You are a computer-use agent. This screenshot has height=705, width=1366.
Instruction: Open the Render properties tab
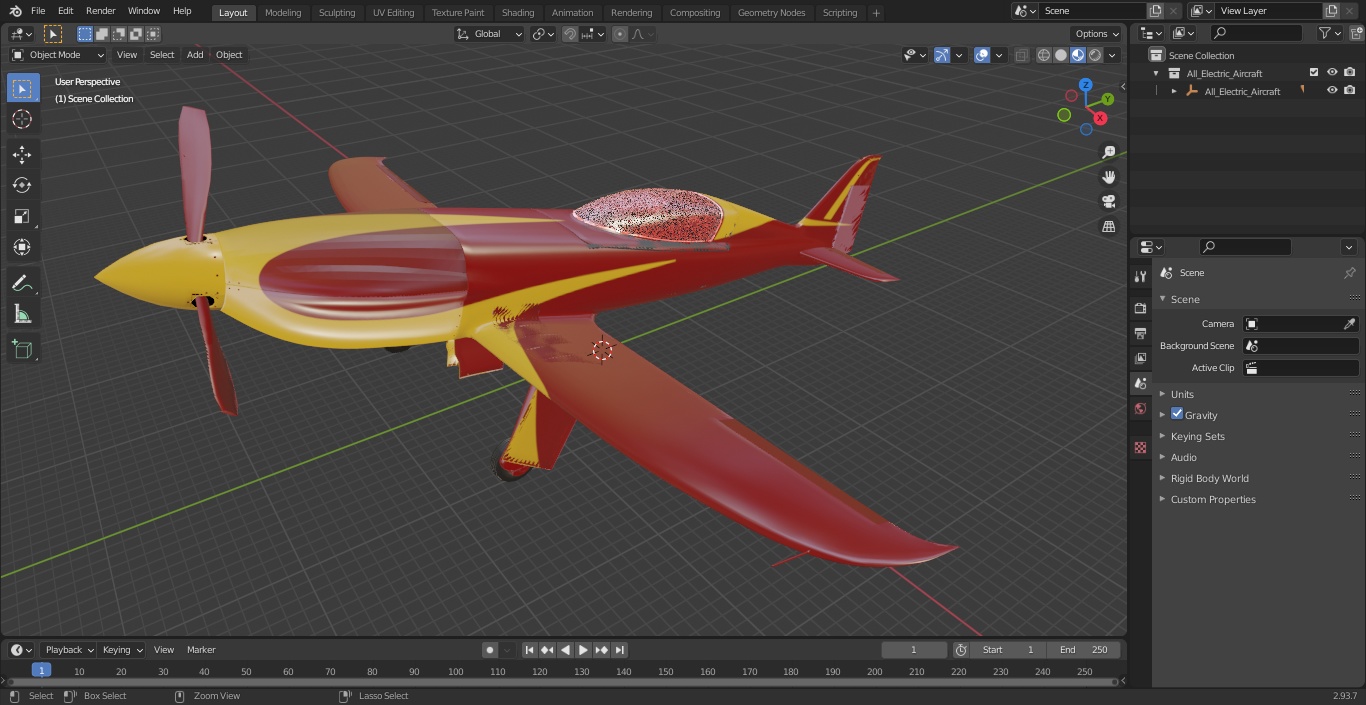coord(1140,308)
